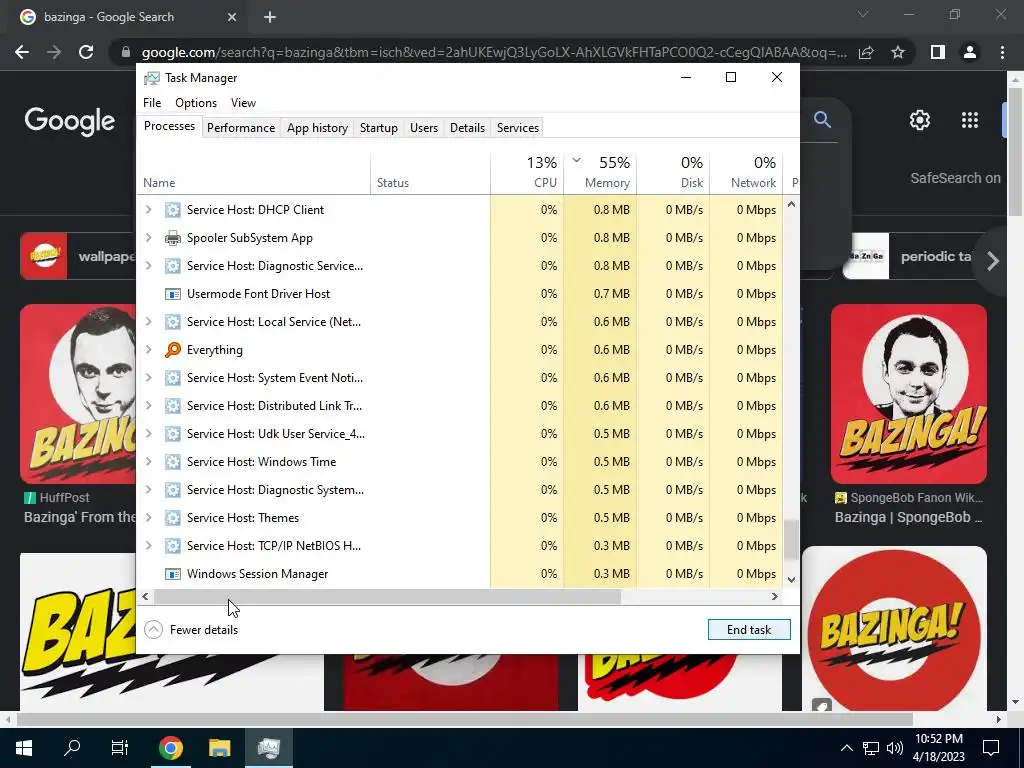Expand Service Host: TCP/IP NetBIOS row

click(148, 546)
